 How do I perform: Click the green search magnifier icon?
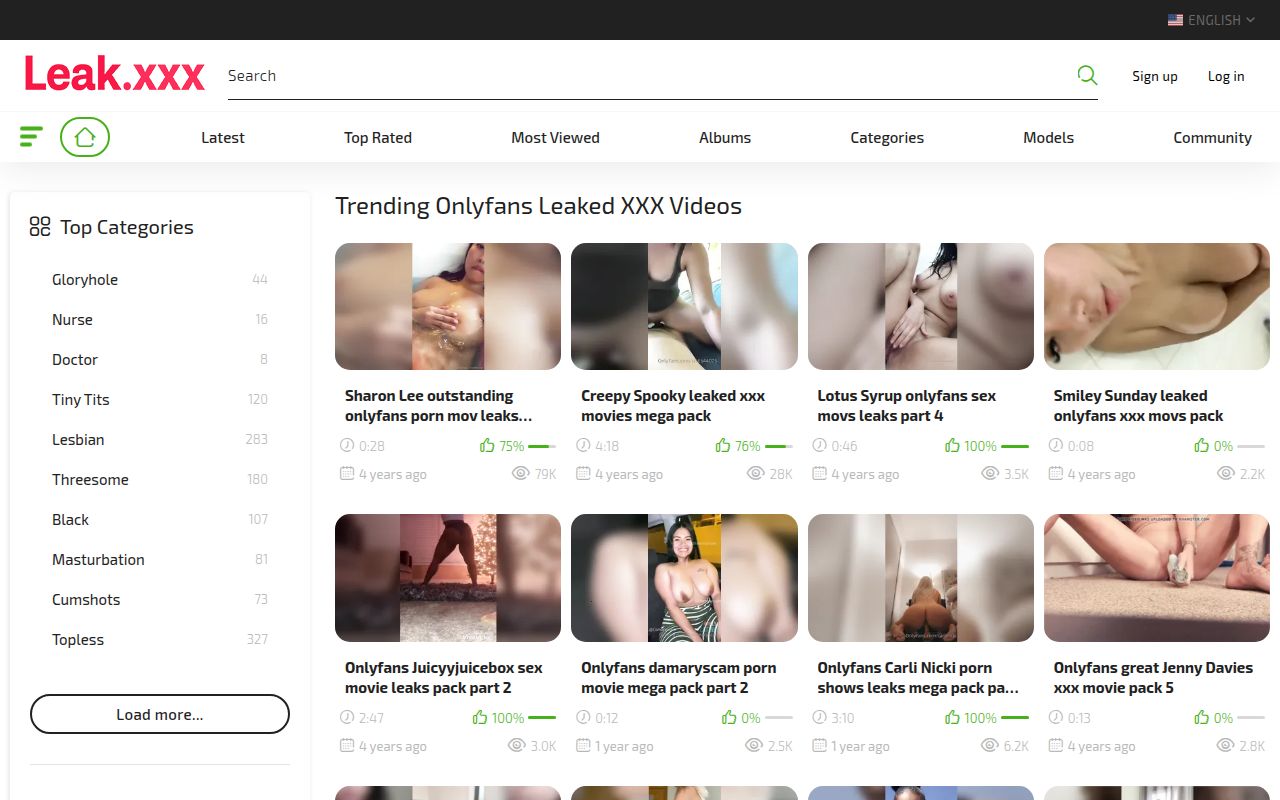click(x=1087, y=75)
